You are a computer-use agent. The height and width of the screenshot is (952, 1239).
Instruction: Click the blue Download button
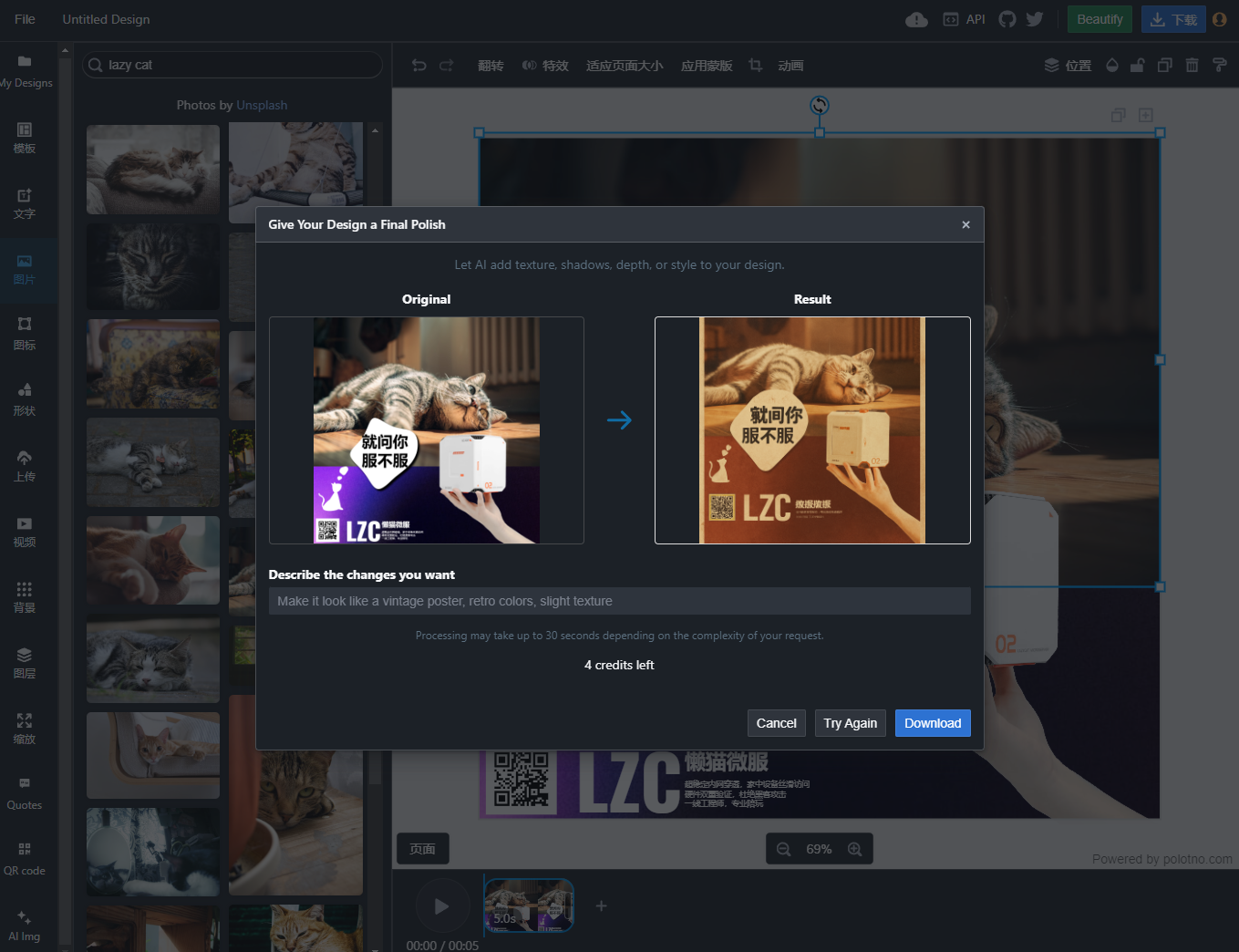pyautogui.click(x=933, y=723)
